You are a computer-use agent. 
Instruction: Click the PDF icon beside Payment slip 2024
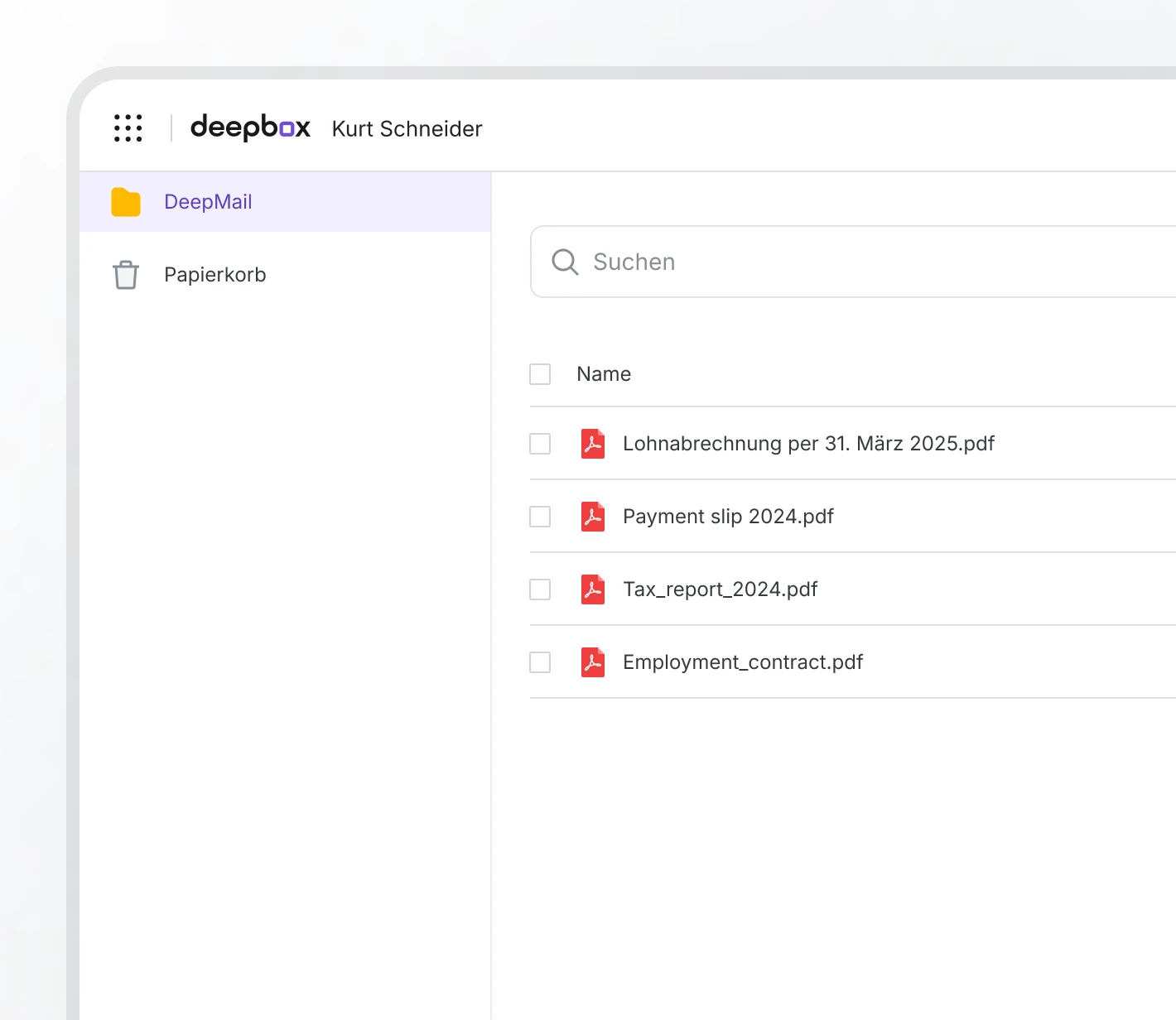(593, 517)
